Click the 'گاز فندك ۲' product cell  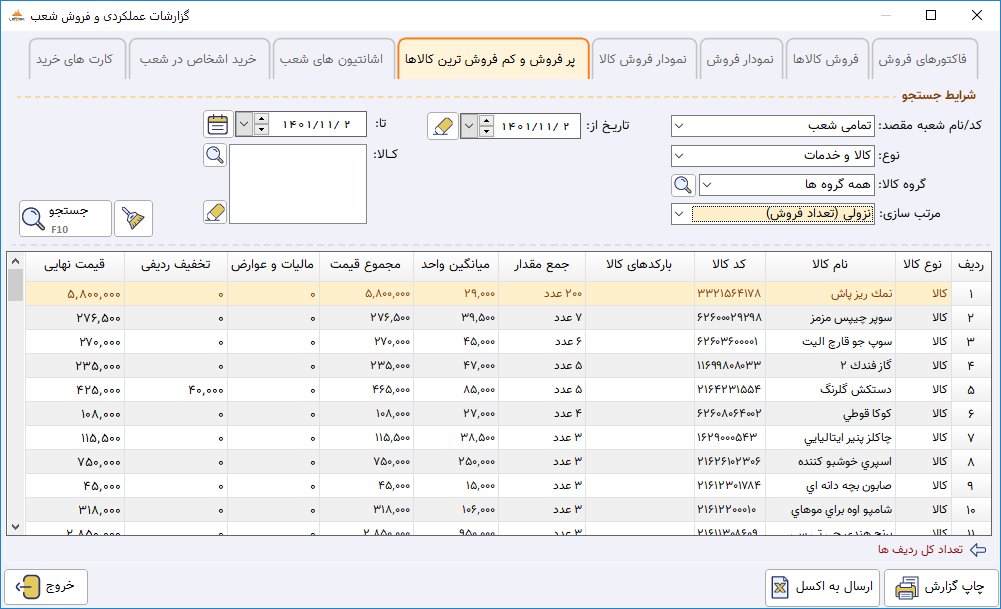tap(829, 366)
